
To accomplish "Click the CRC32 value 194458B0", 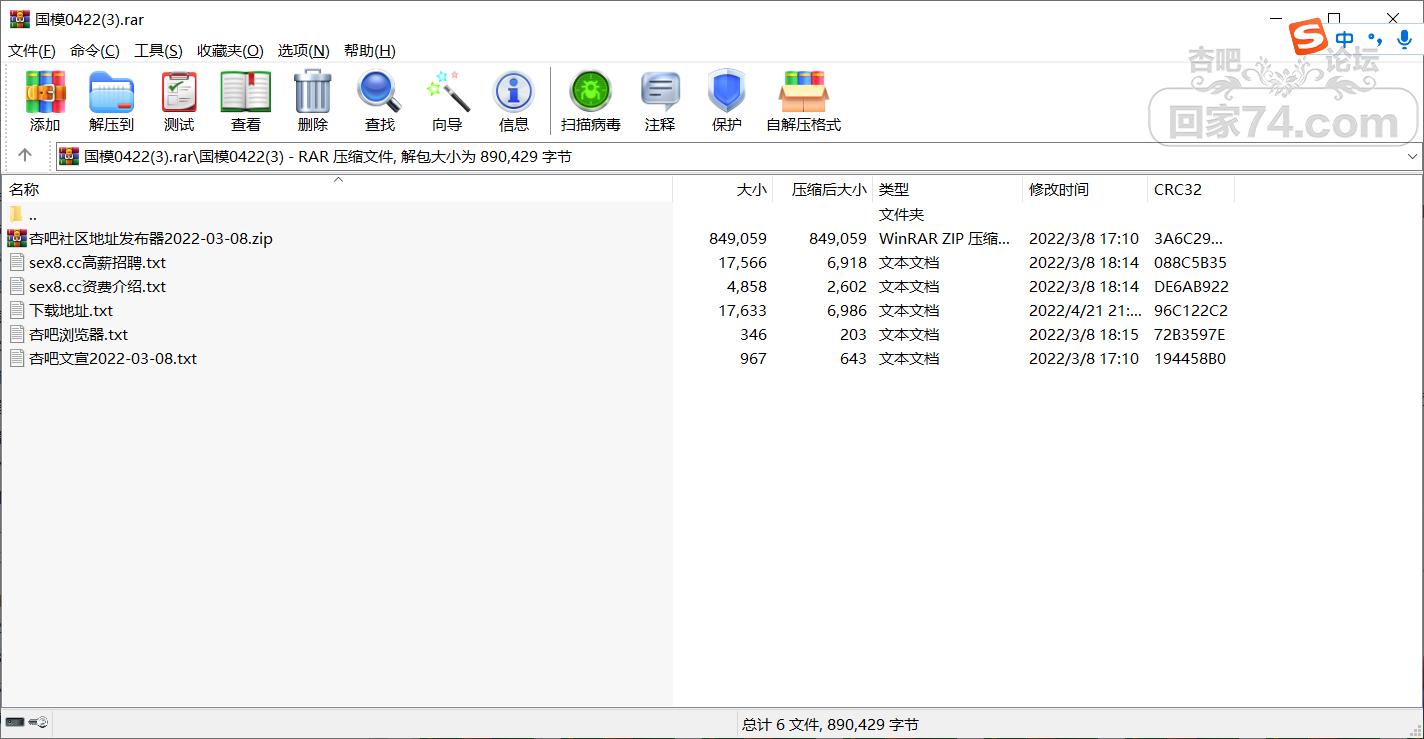I will tap(1190, 358).
